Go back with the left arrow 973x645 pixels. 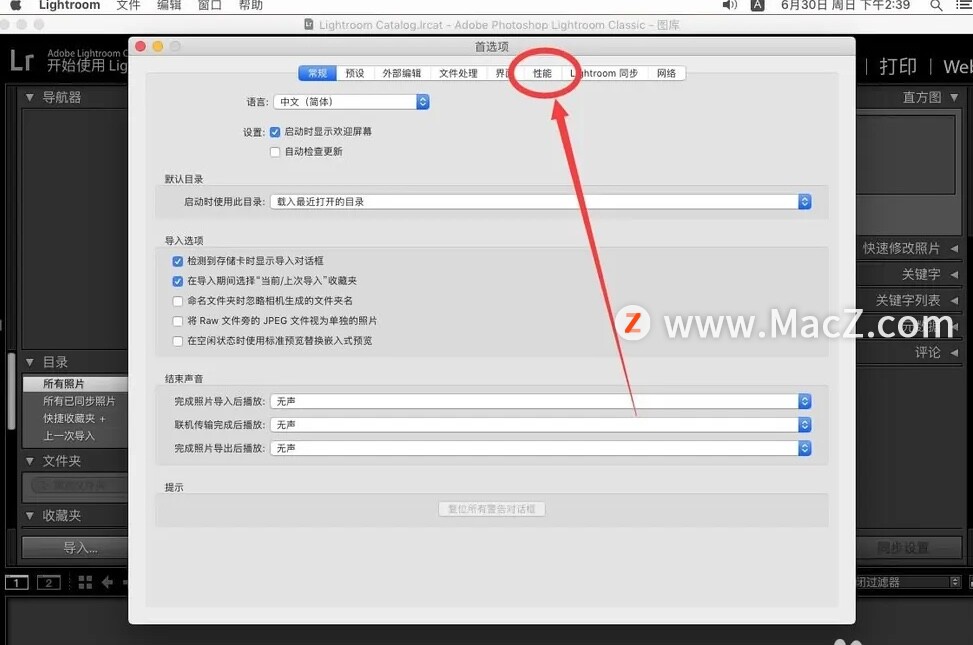(107, 582)
